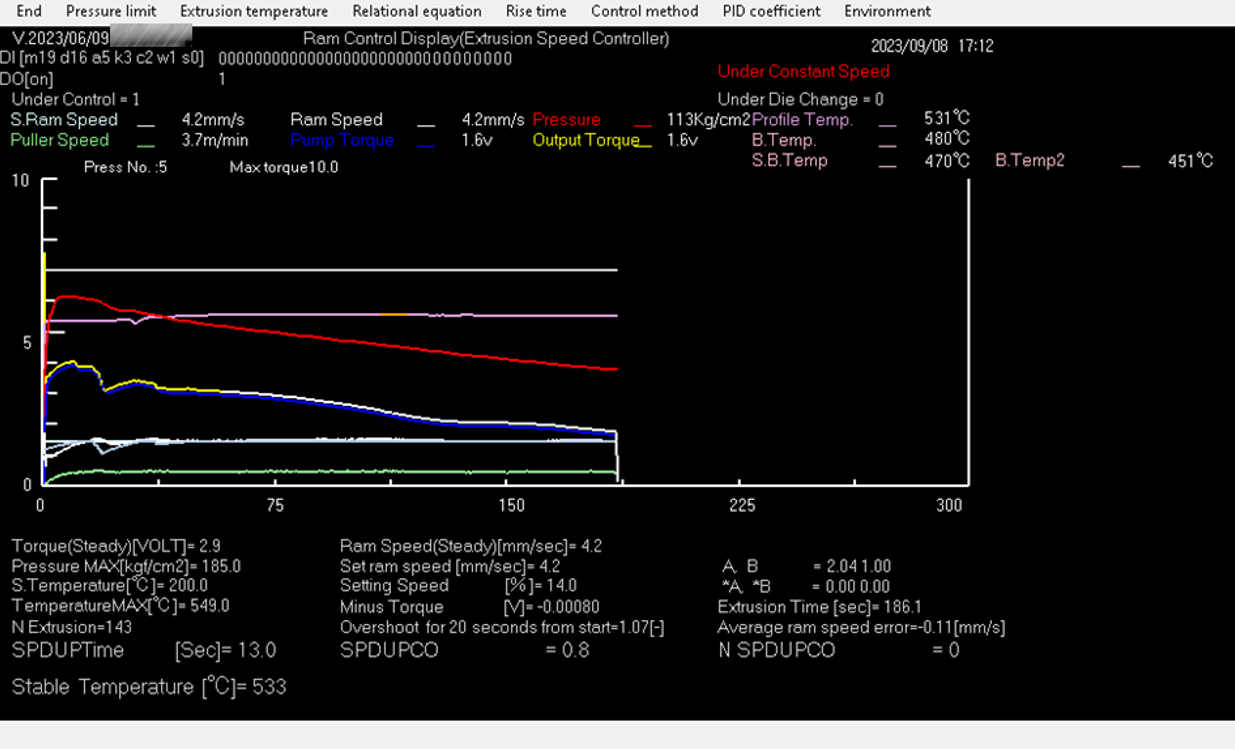Viewport: 1235px width, 749px height.
Task: Open the Relational equation menu
Action: 417,11
